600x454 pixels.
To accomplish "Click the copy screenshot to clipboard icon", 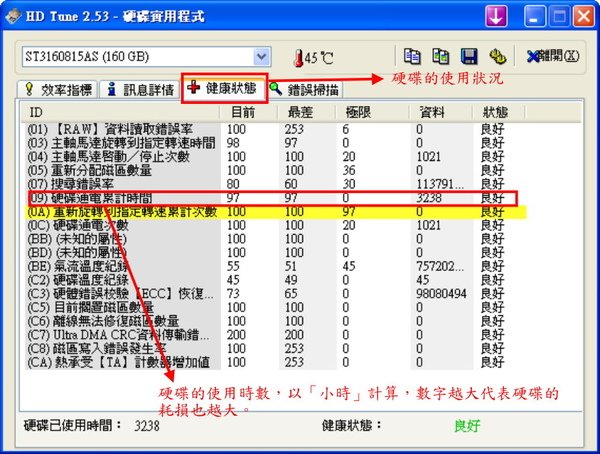I will click(x=440, y=57).
